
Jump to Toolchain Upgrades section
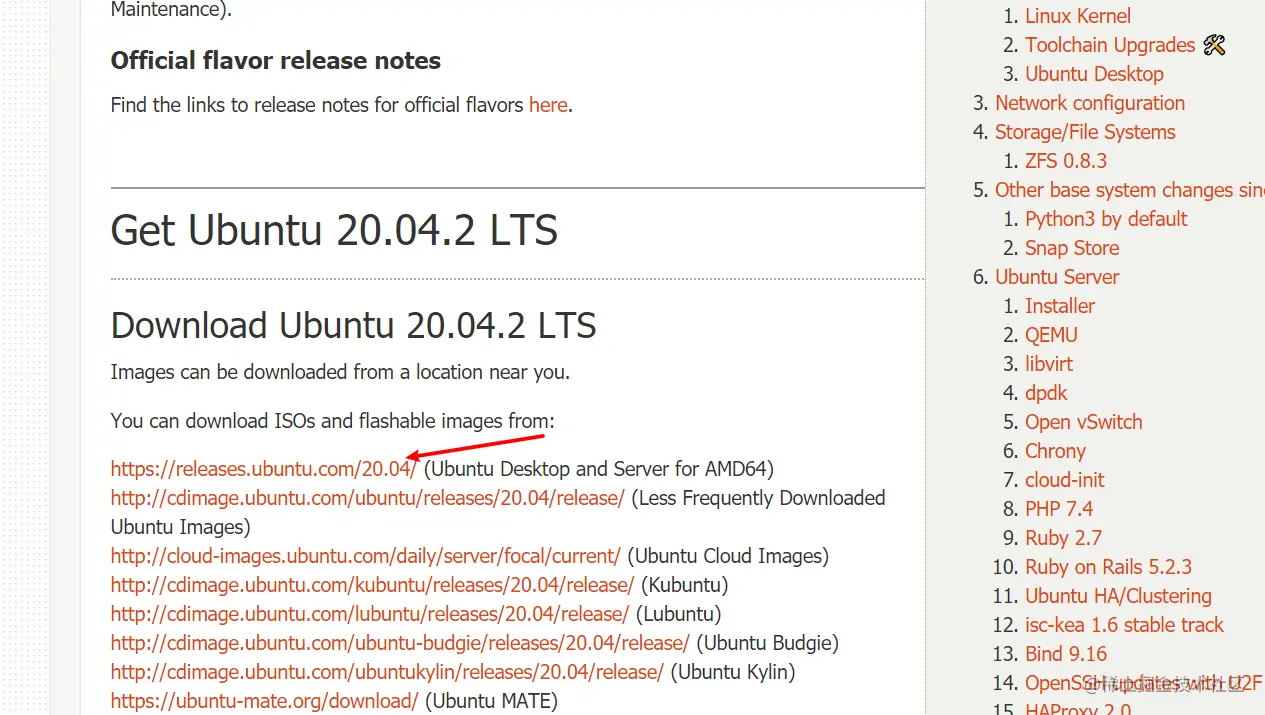click(x=1110, y=45)
